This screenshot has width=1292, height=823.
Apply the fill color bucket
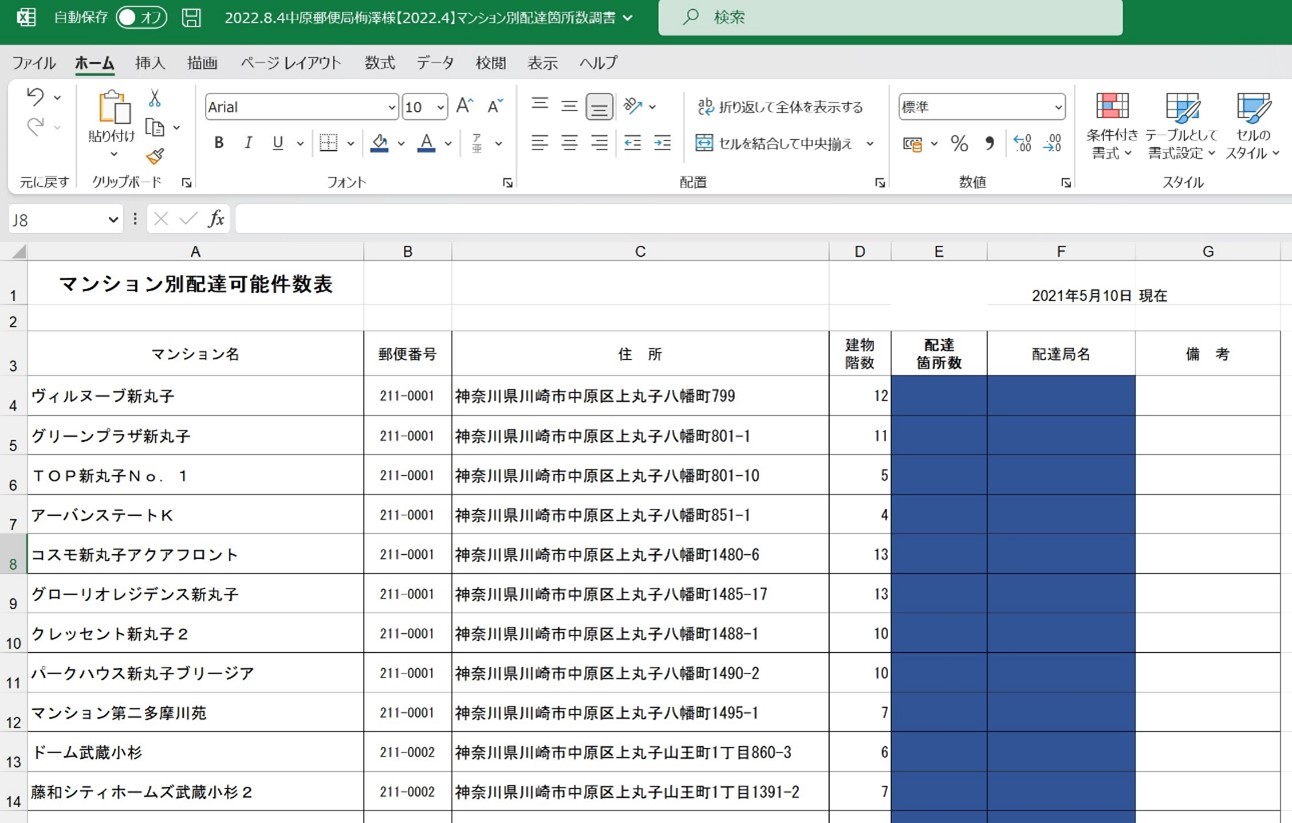click(x=379, y=143)
